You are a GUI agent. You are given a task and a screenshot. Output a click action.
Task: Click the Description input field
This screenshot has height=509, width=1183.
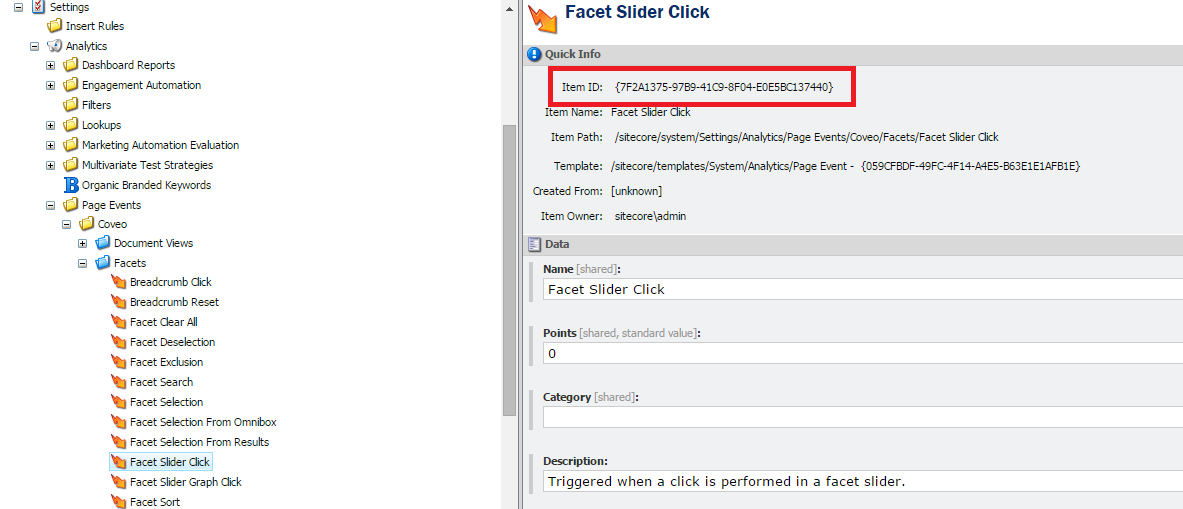pyautogui.click(x=862, y=481)
